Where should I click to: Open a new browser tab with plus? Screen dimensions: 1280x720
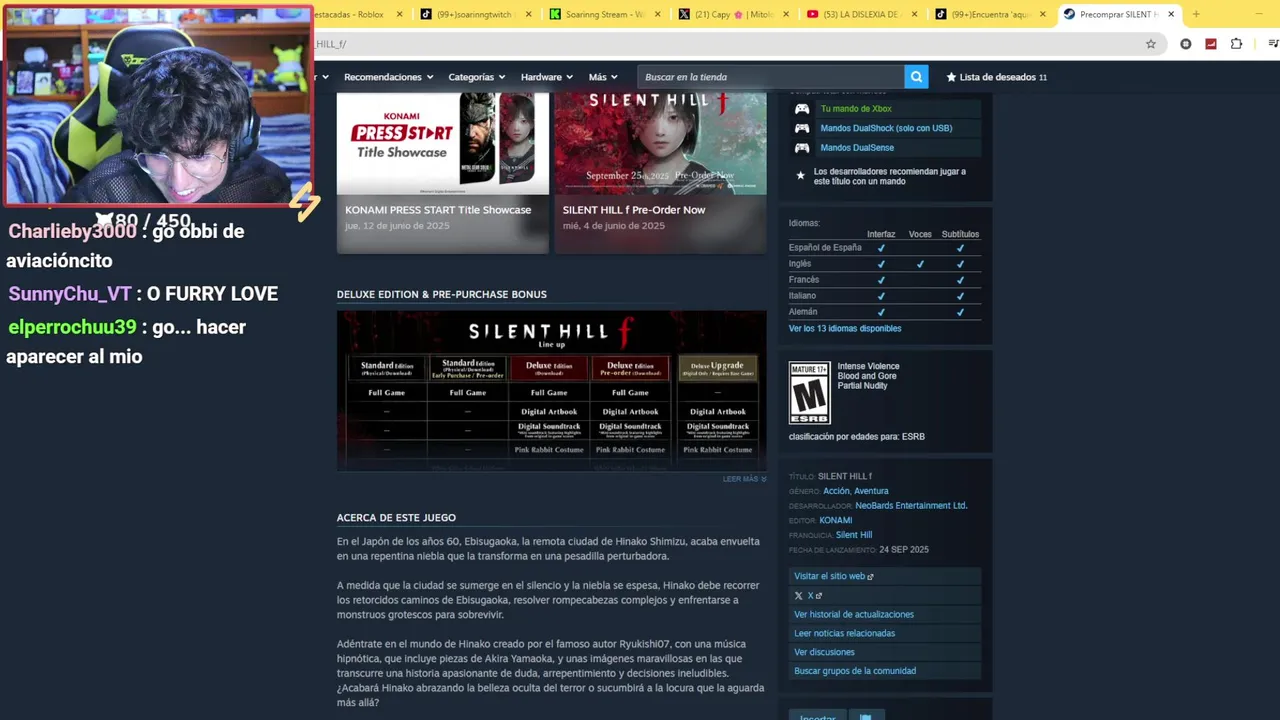pyautogui.click(x=1195, y=14)
